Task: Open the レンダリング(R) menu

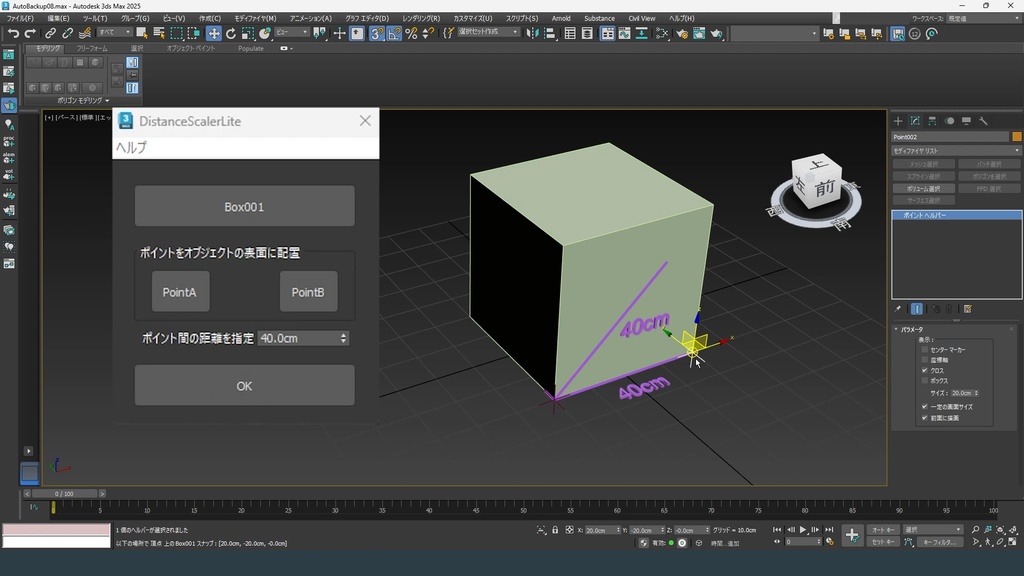Action: (x=421, y=18)
